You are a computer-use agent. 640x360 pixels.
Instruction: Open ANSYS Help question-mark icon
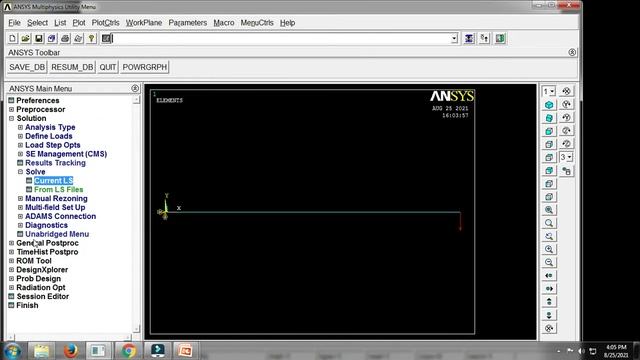91,38
